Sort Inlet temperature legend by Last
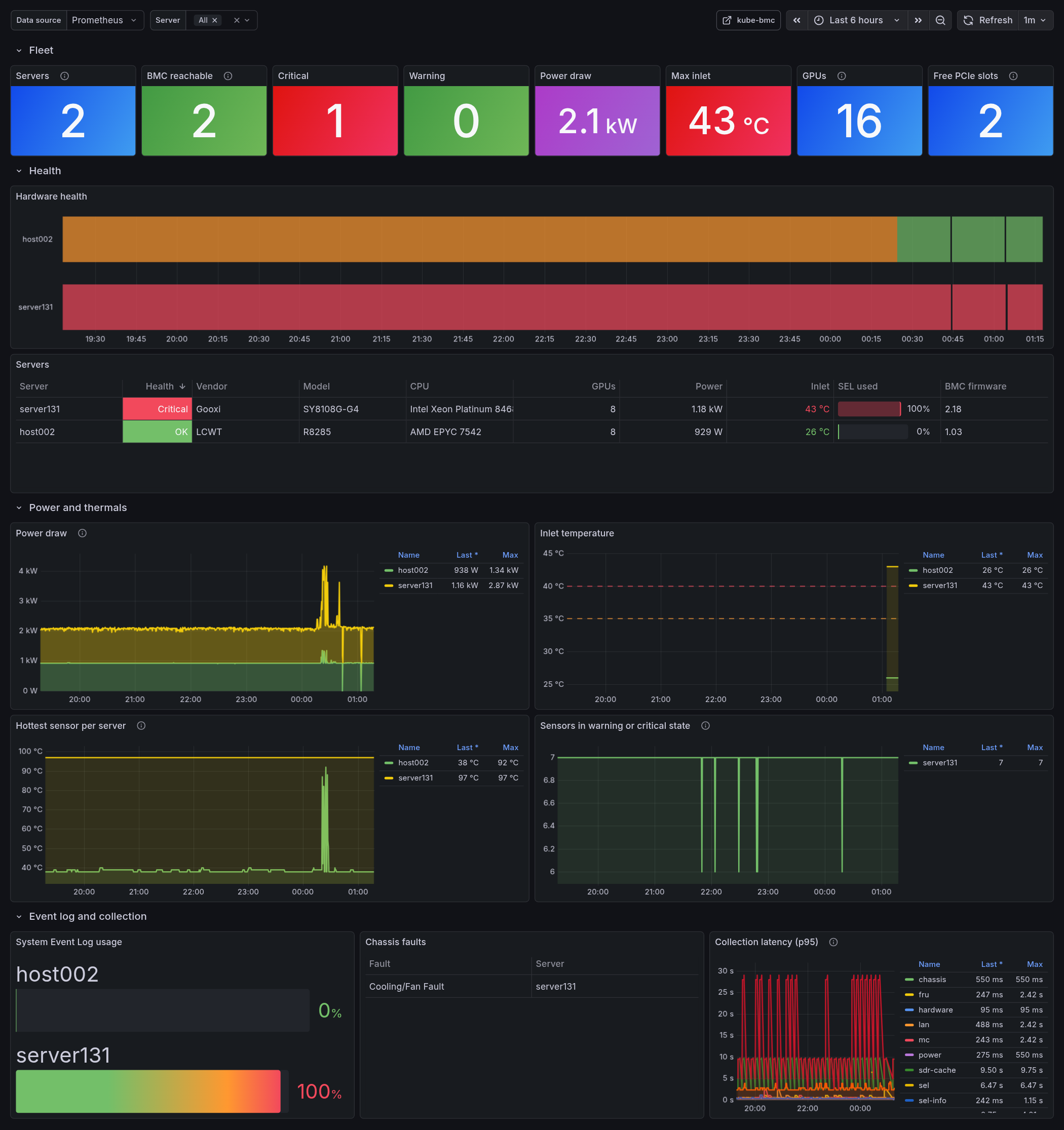The image size is (1064, 1130). pyautogui.click(x=992, y=555)
